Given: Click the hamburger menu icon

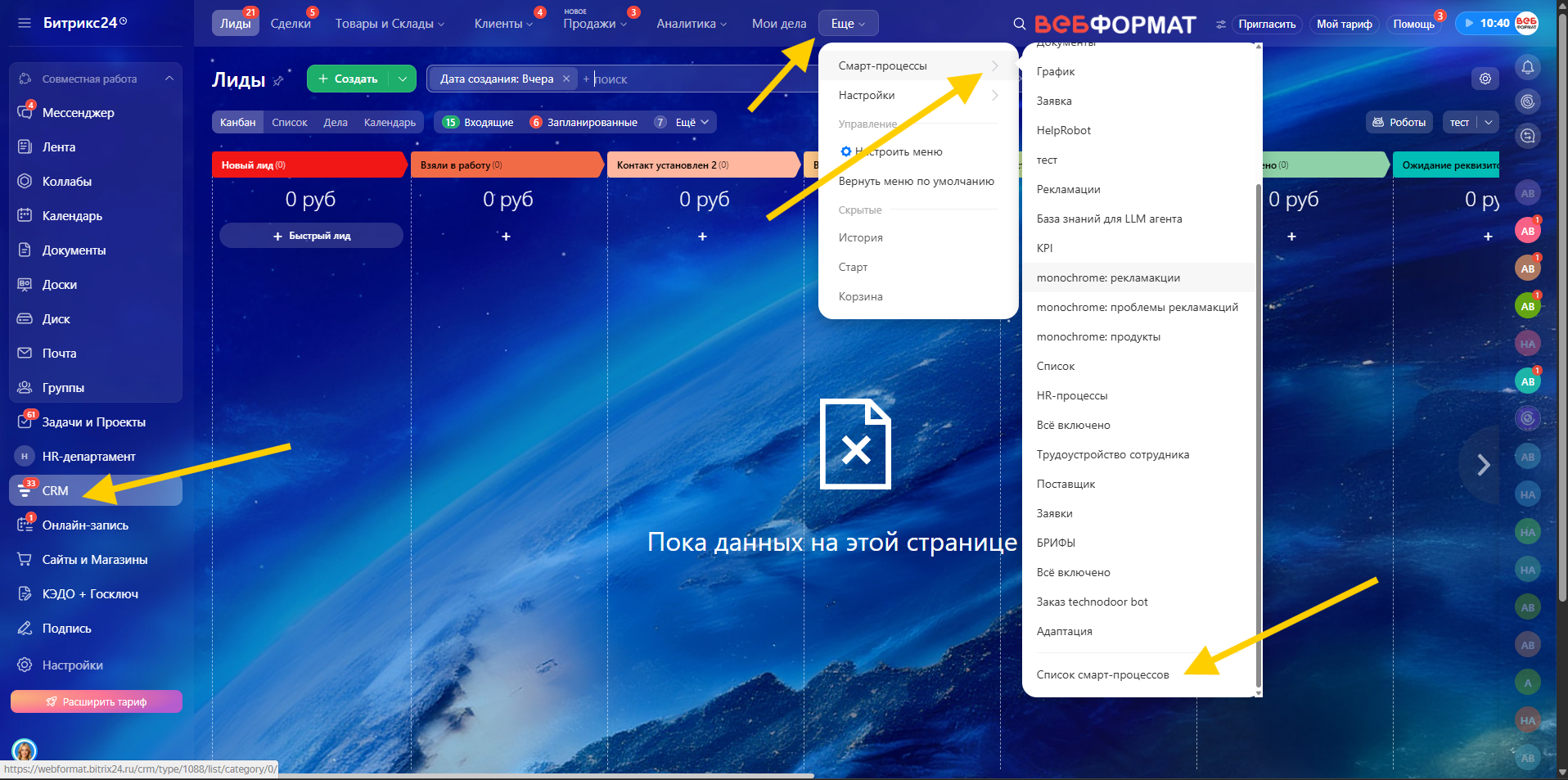Looking at the screenshot, I should pyautogui.click(x=25, y=23).
